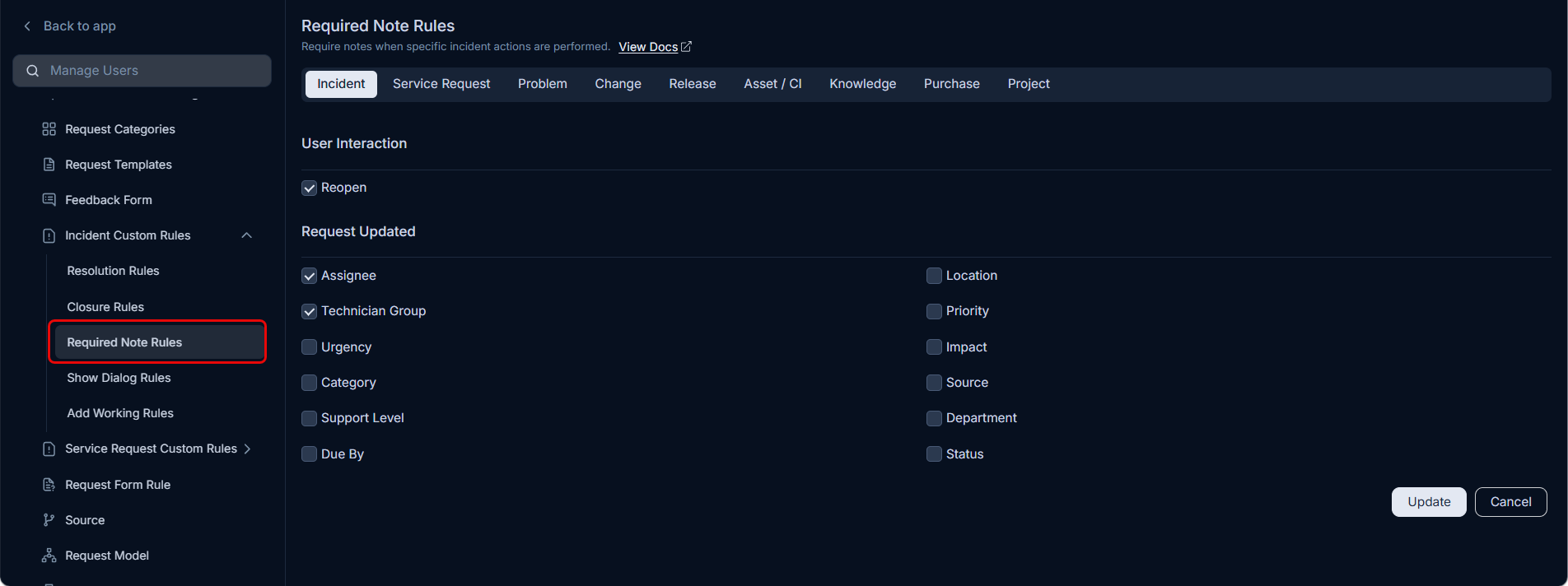Click the search magnifier icon
The height and width of the screenshot is (586, 1568).
(33, 71)
